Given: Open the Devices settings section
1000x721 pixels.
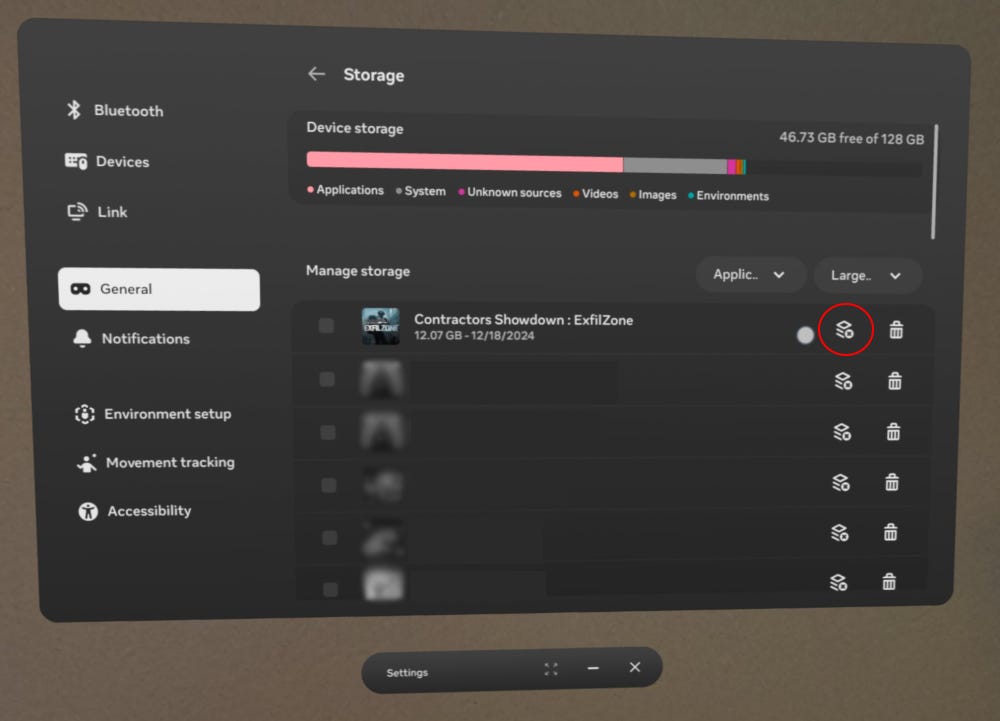Looking at the screenshot, I should click(x=107, y=161).
